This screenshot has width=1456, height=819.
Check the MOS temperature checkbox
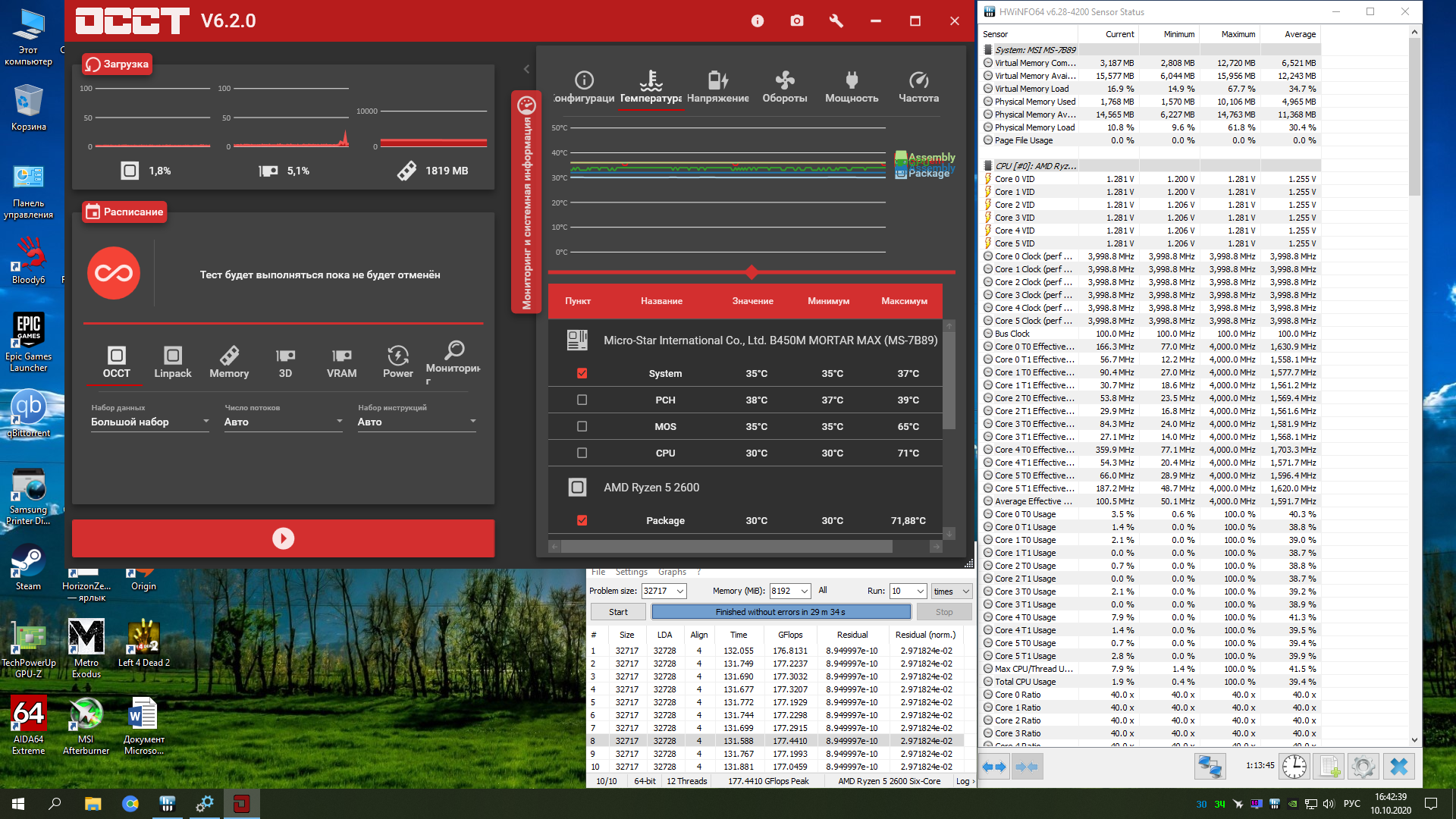(582, 426)
